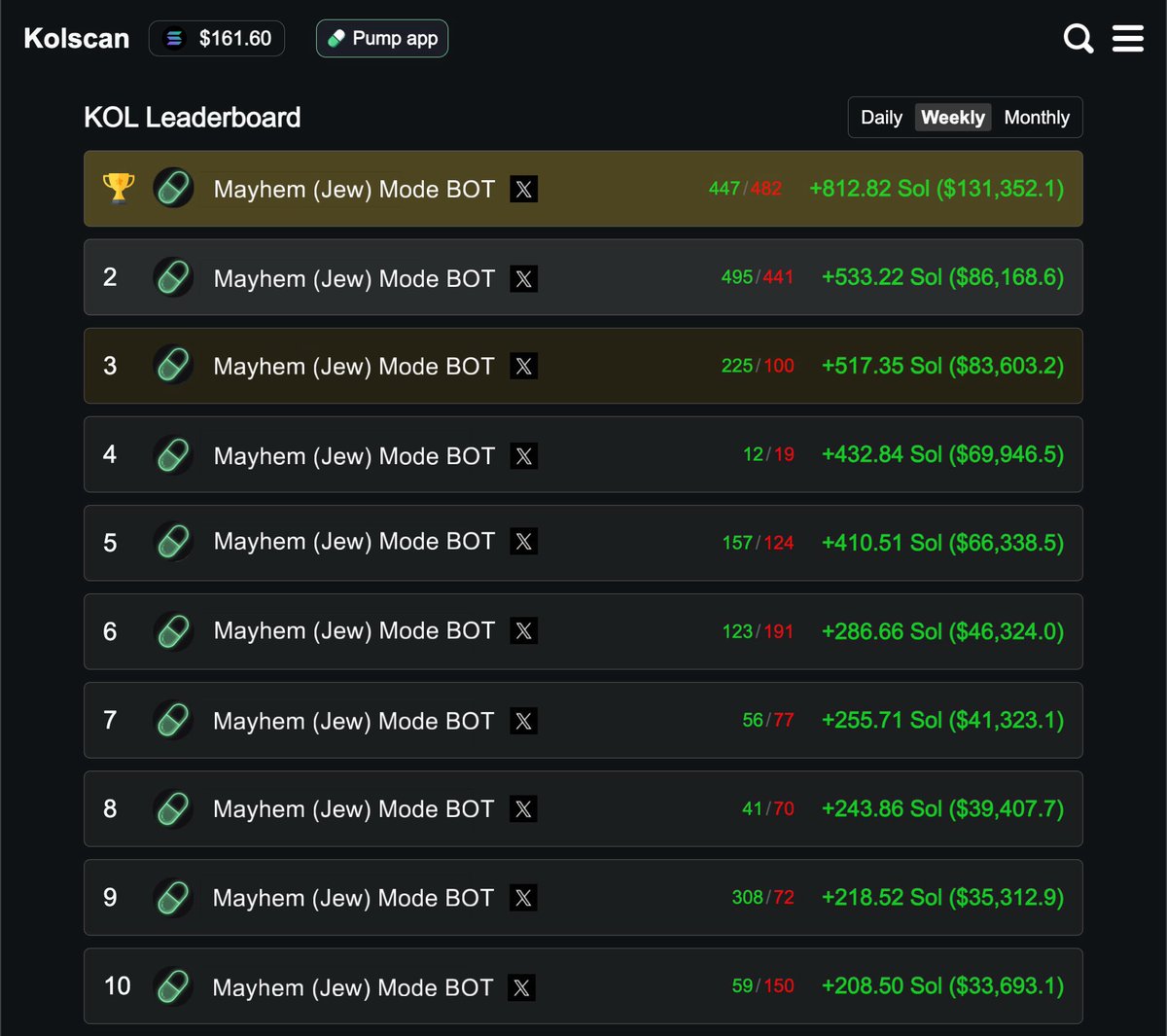Open the search magnifier icon
Viewport: 1167px width, 1036px height.
coord(1079,39)
